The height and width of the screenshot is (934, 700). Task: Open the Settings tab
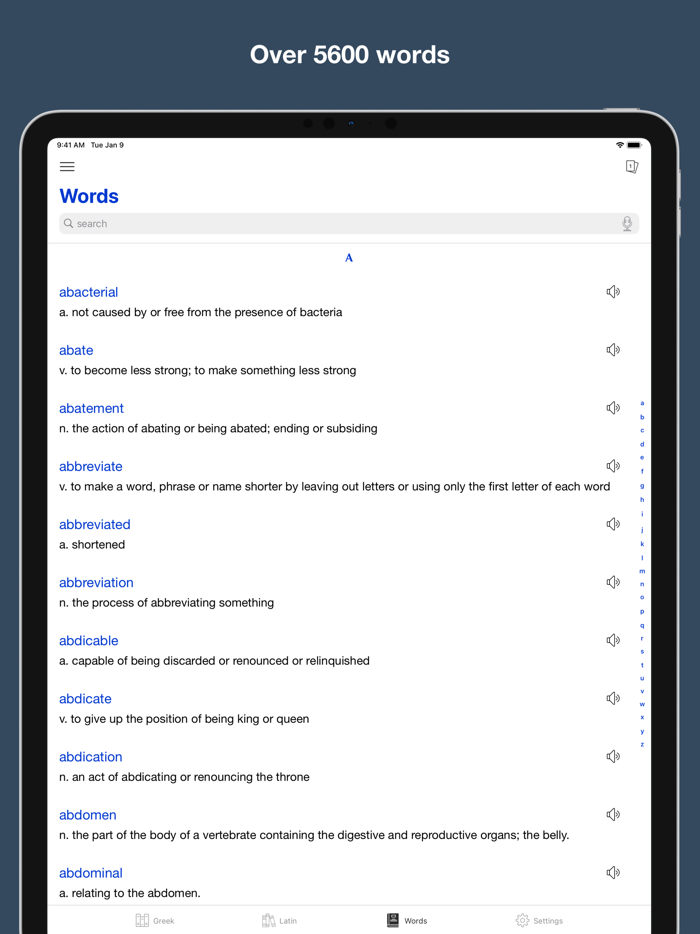click(x=539, y=920)
